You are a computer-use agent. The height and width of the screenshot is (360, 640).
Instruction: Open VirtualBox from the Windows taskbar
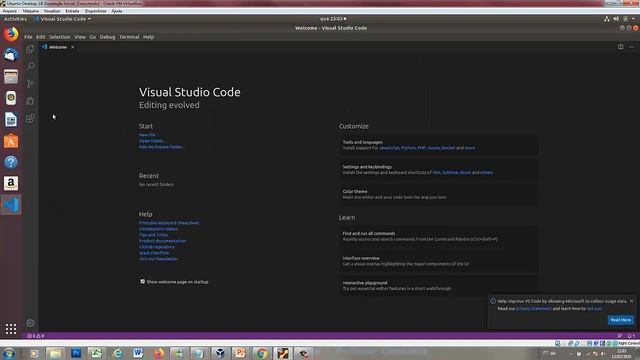point(220,353)
